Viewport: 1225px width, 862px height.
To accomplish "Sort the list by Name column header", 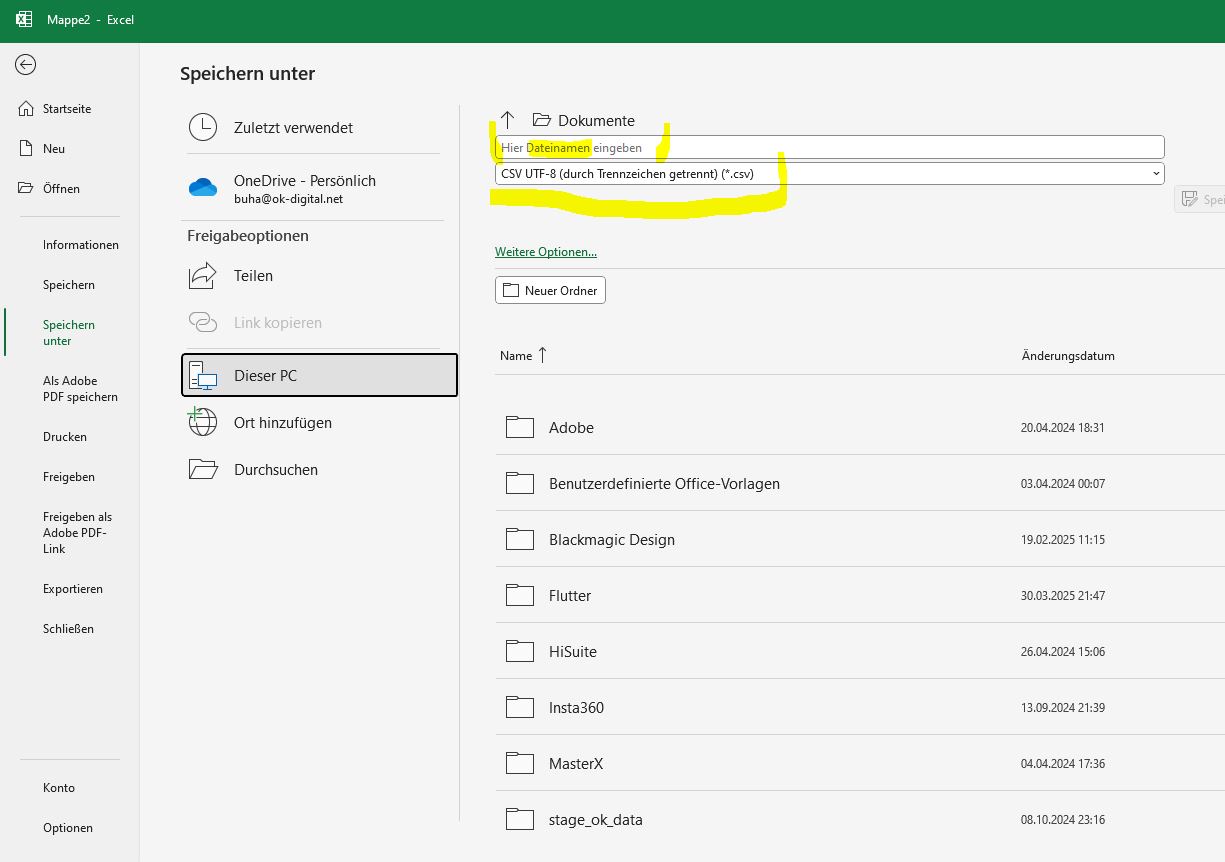I will 516,356.
